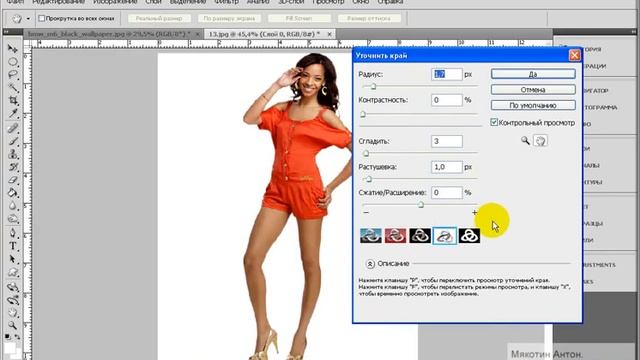This screenshot has height=360, width=640.
Task: Click the Контрастность value field
Action: [447, 100]
